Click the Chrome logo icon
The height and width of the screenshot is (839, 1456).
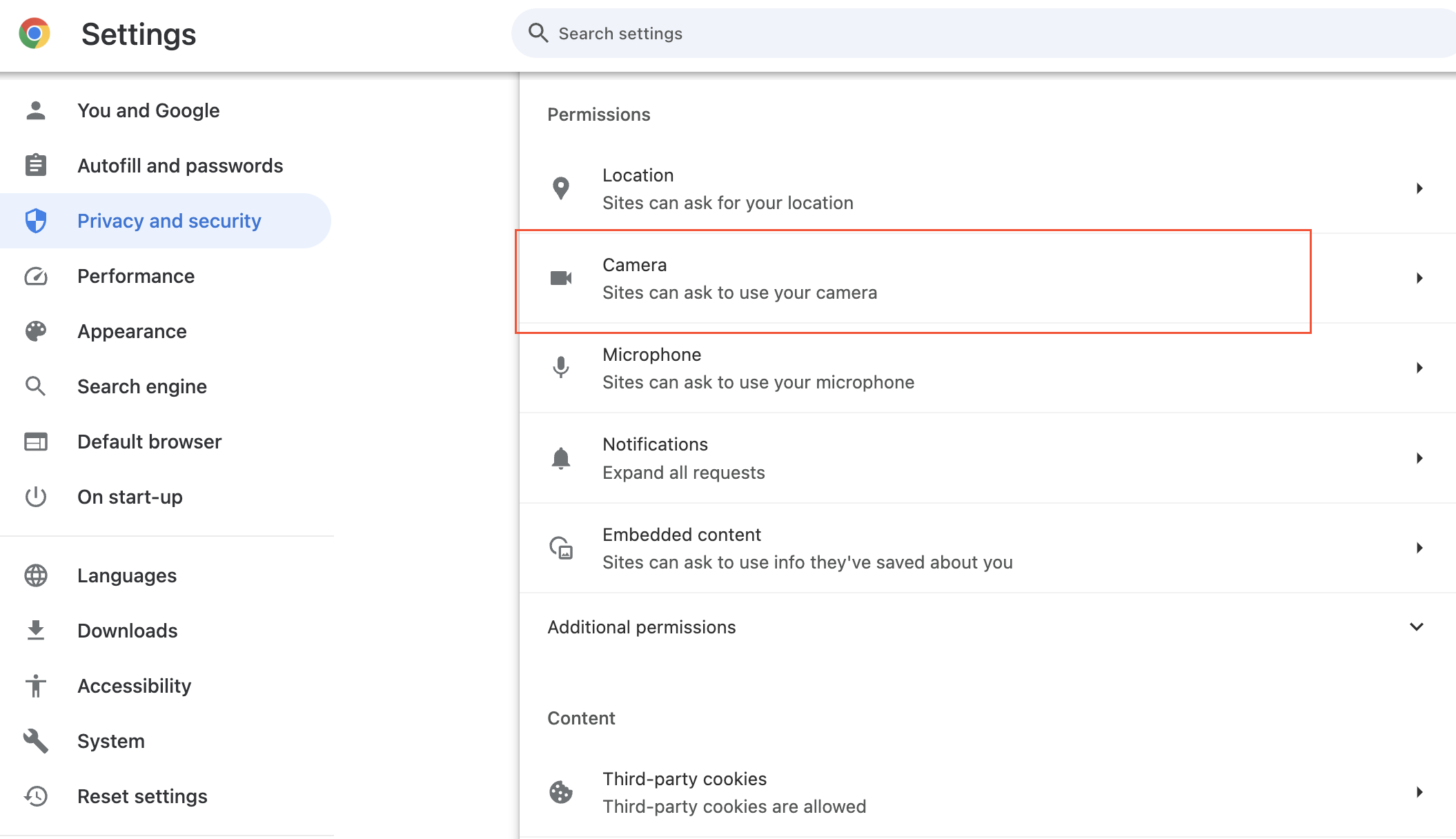[35, 33]
